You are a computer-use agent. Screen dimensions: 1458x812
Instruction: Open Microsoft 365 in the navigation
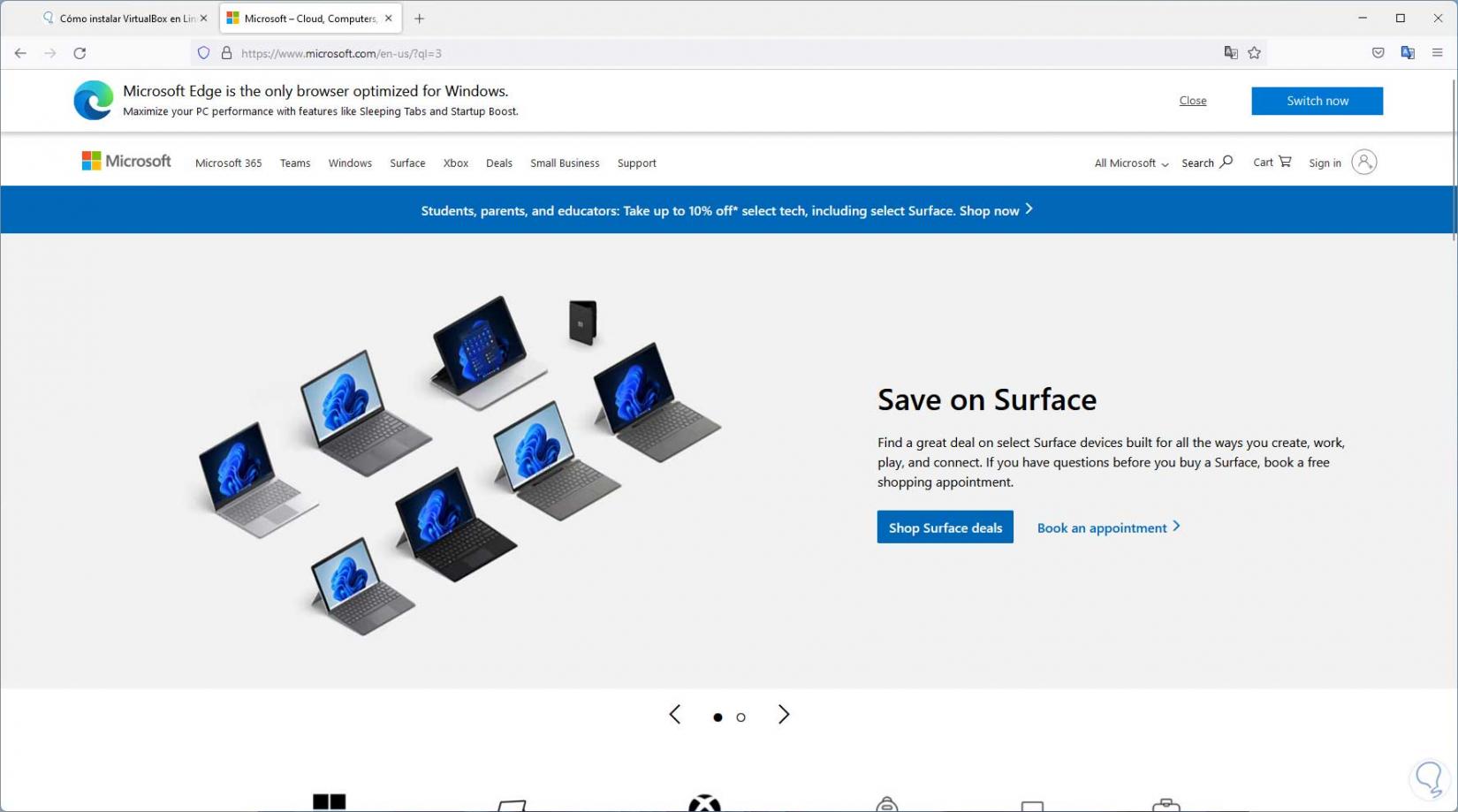[229, 163]
